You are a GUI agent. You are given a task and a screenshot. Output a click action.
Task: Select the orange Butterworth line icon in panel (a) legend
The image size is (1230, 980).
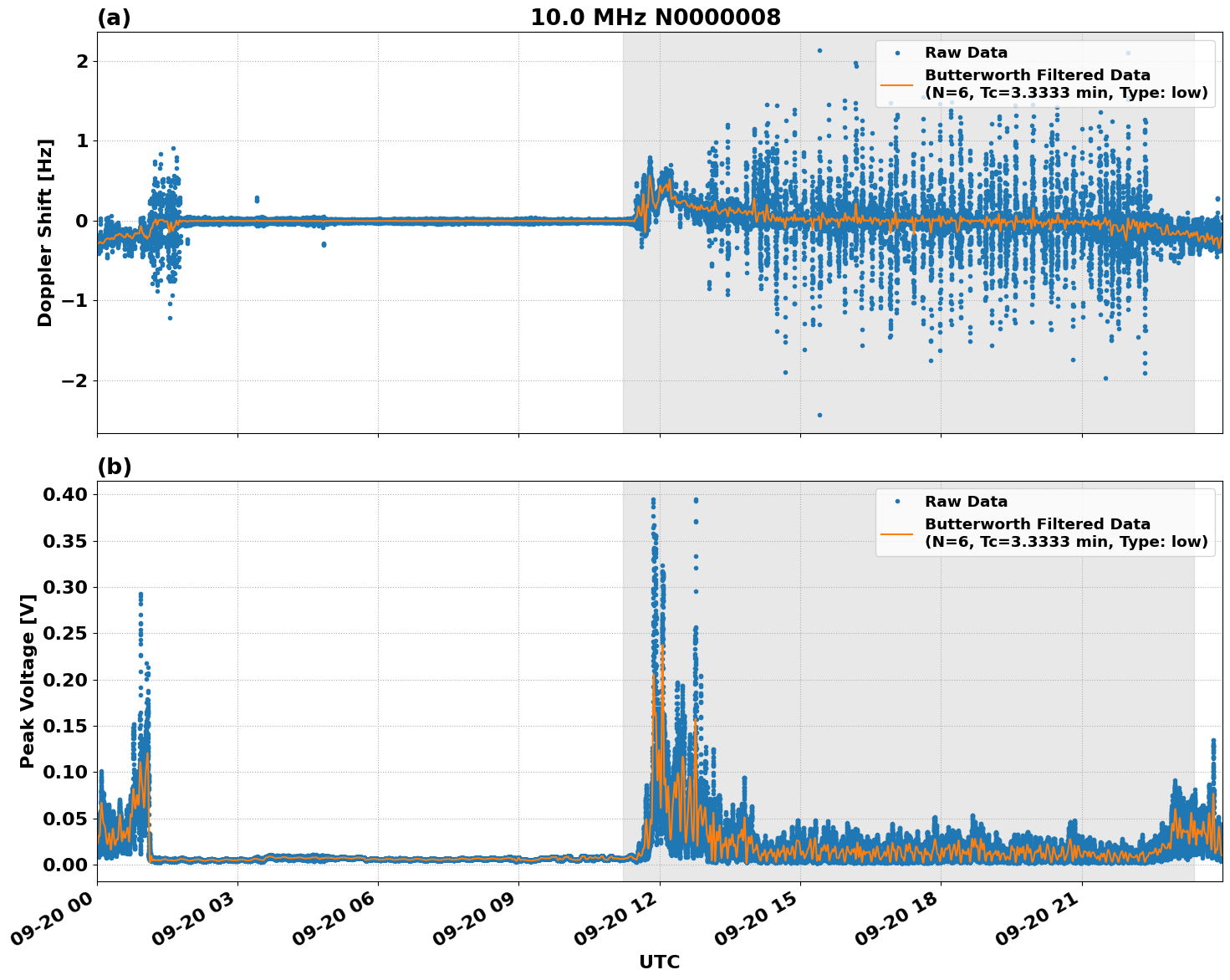898,85
